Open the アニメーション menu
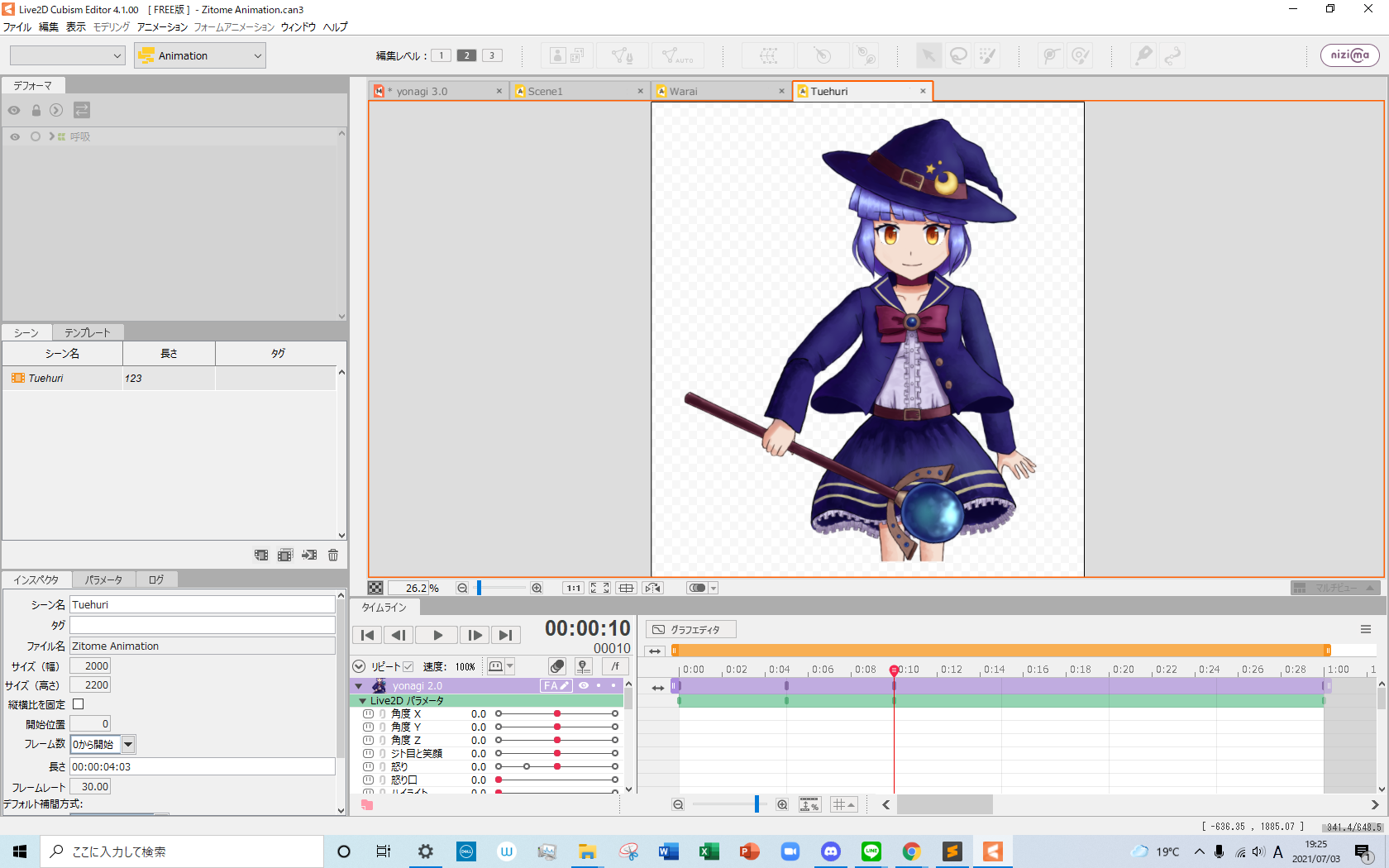Viewport: 1389px width, 868px height. (163, 27)
